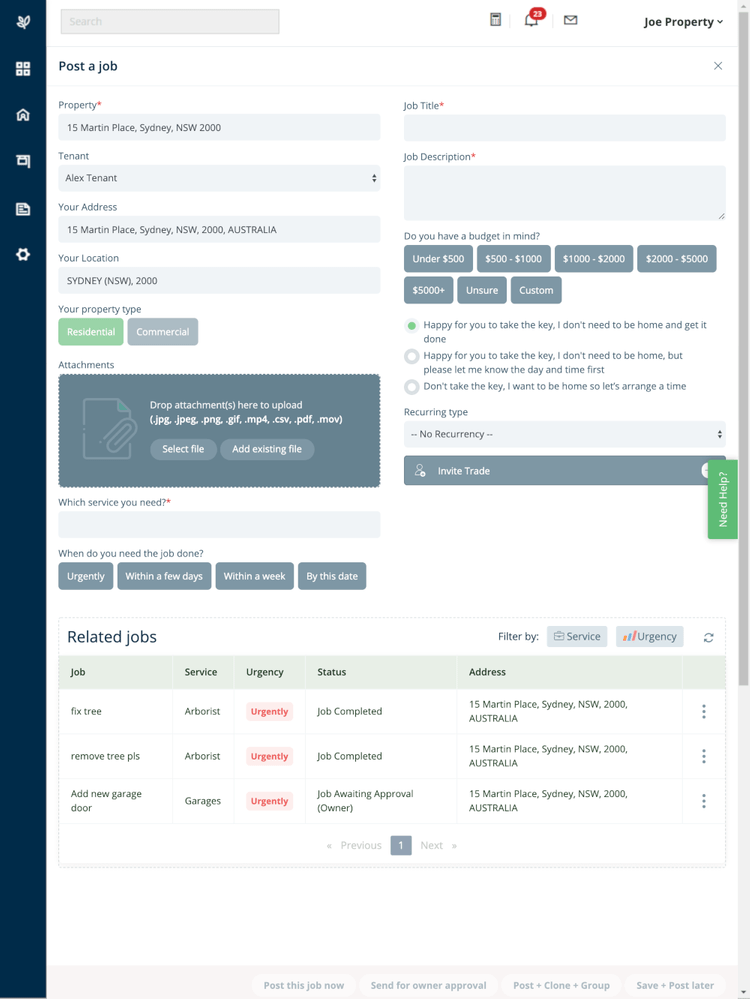The image size is (750, 999).
Task: Focus the Which service you need field
Action: click(219, 524)
